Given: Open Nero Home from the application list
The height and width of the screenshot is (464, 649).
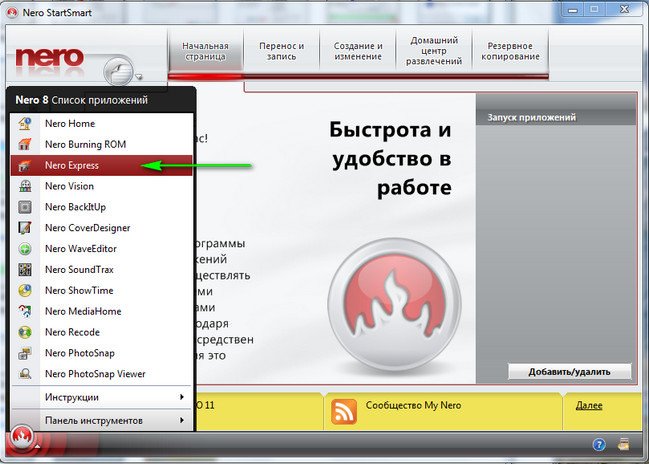Looking at the screenshot, I should point(101,123).
